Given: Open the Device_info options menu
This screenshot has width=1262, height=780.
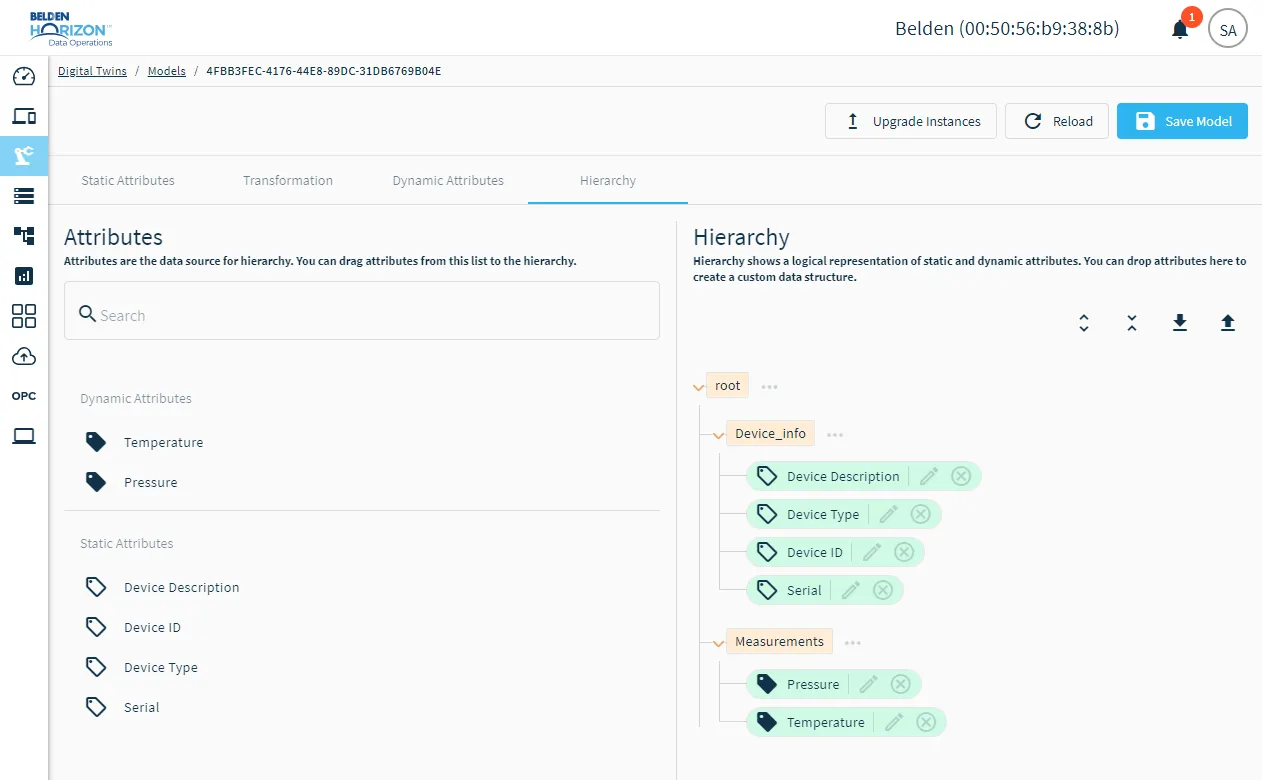Looking at the screenshot, I should (835, 434).
